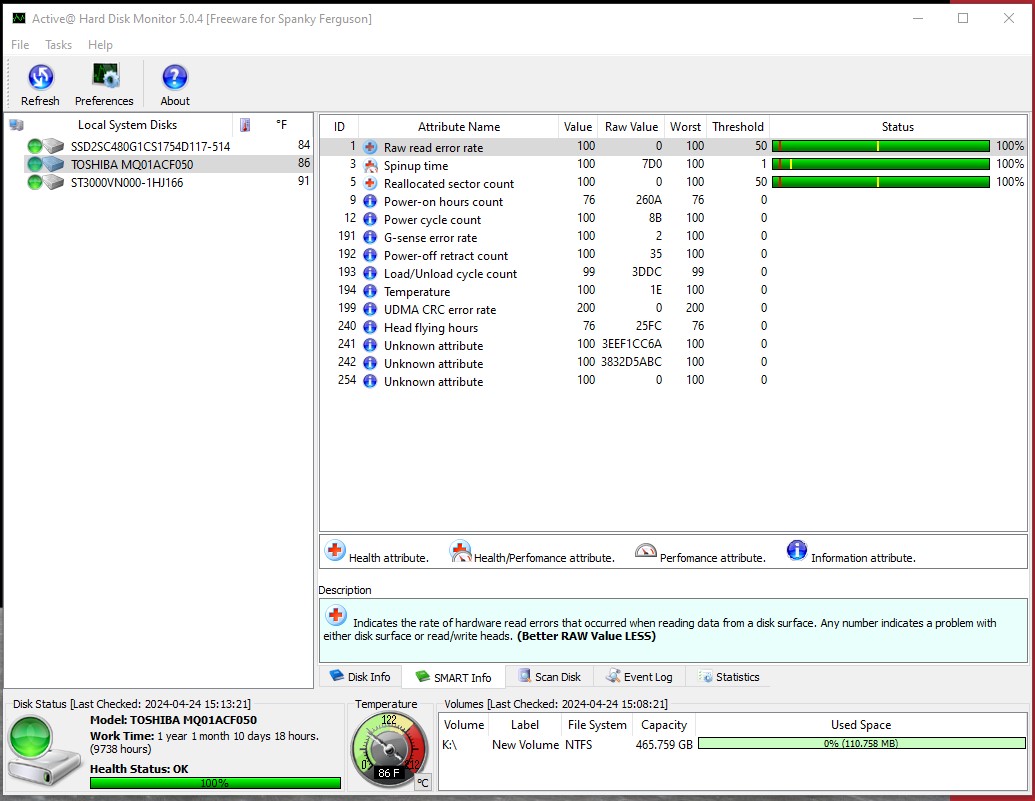The image size is (1035, 801).
Task: Open the Statistics tab
Action: point(729,677)
